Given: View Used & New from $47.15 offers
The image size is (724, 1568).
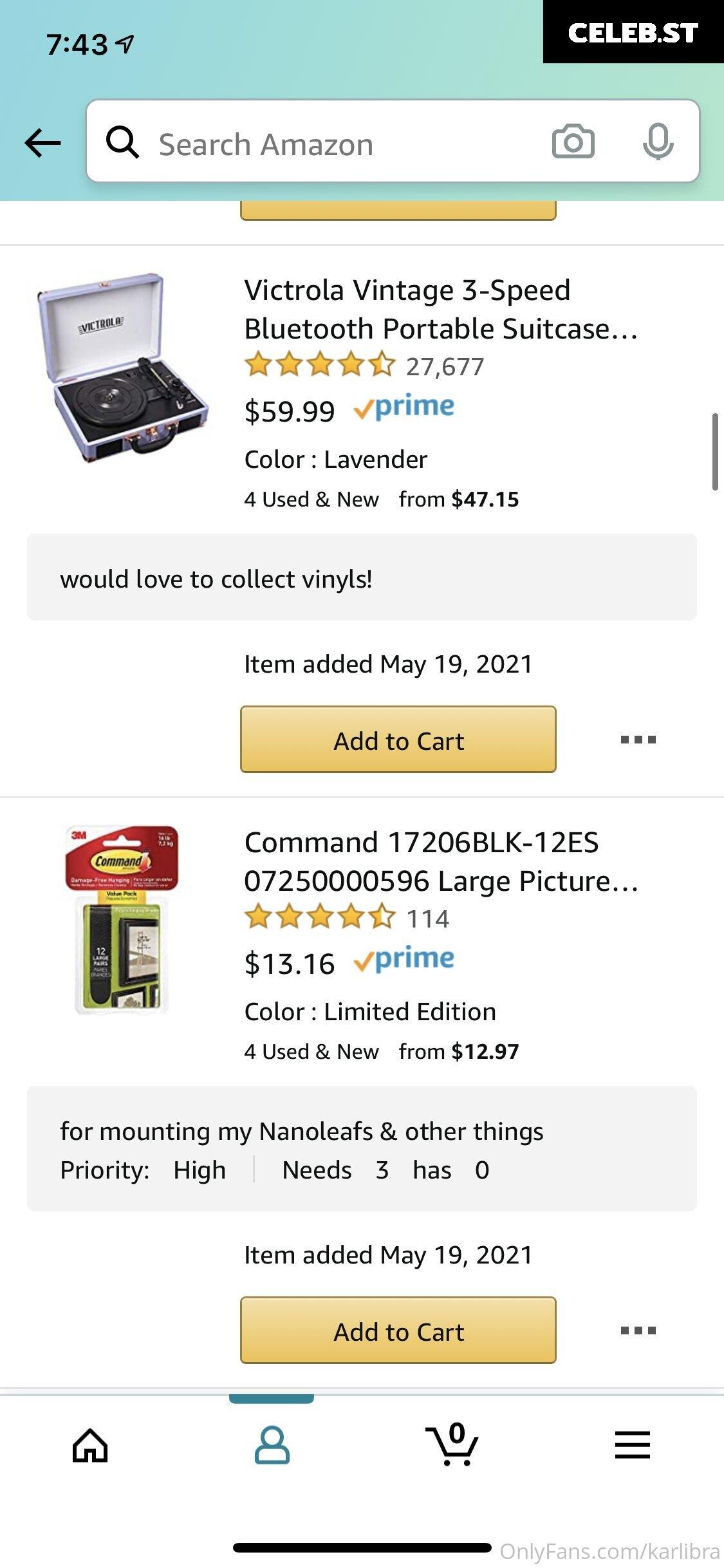Looking at the screenshot, I should (381, 499).
